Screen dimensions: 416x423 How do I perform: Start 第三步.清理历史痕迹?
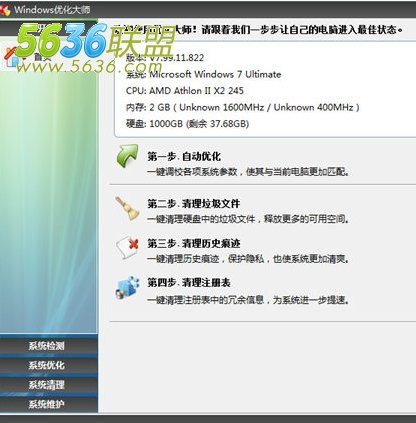point(194,243)
